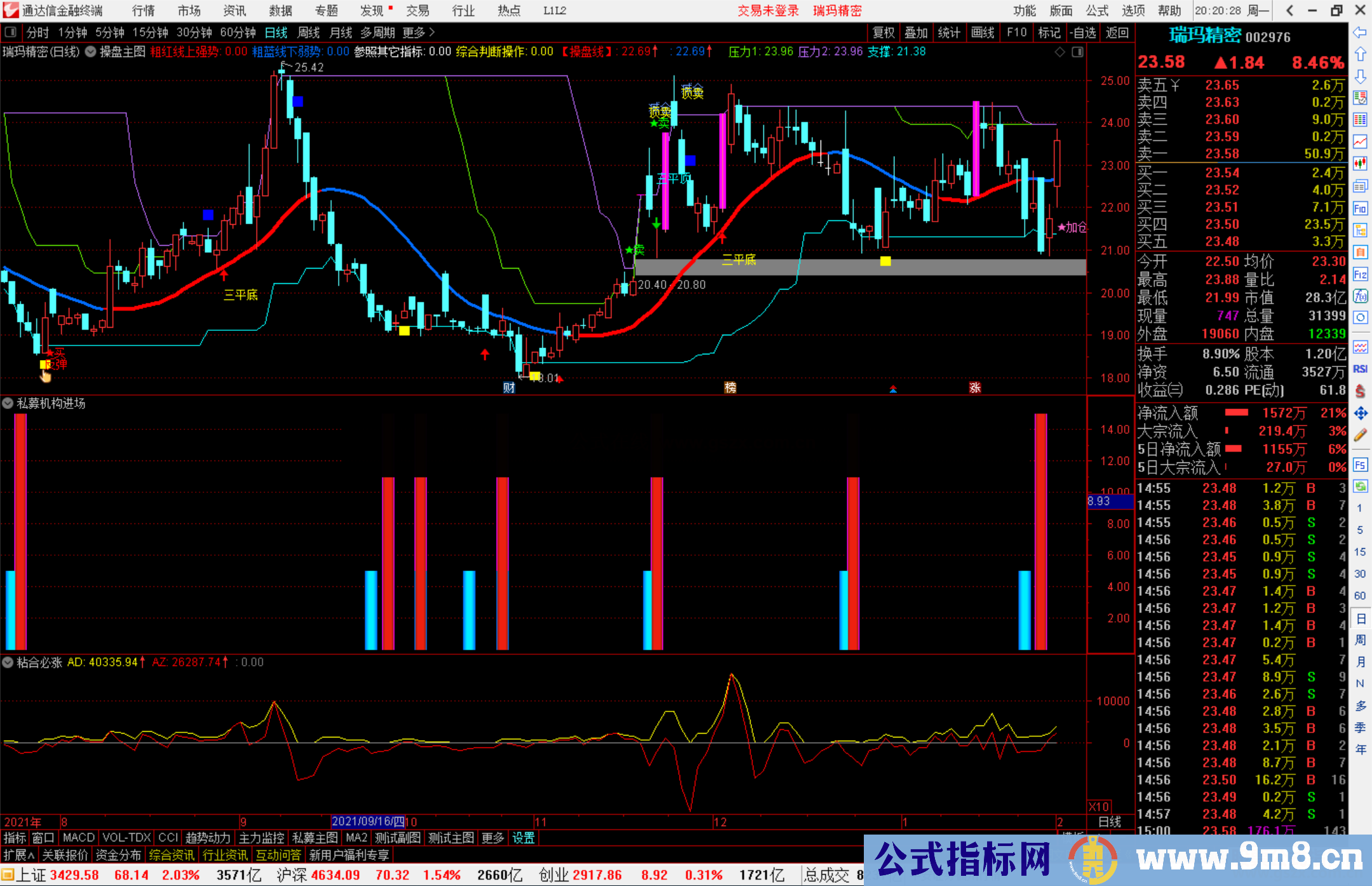Switch to 5-minute period in sidebar
Image resolution: width=1372 pixels, height=886 pixels.
[x=1360, y=530]
